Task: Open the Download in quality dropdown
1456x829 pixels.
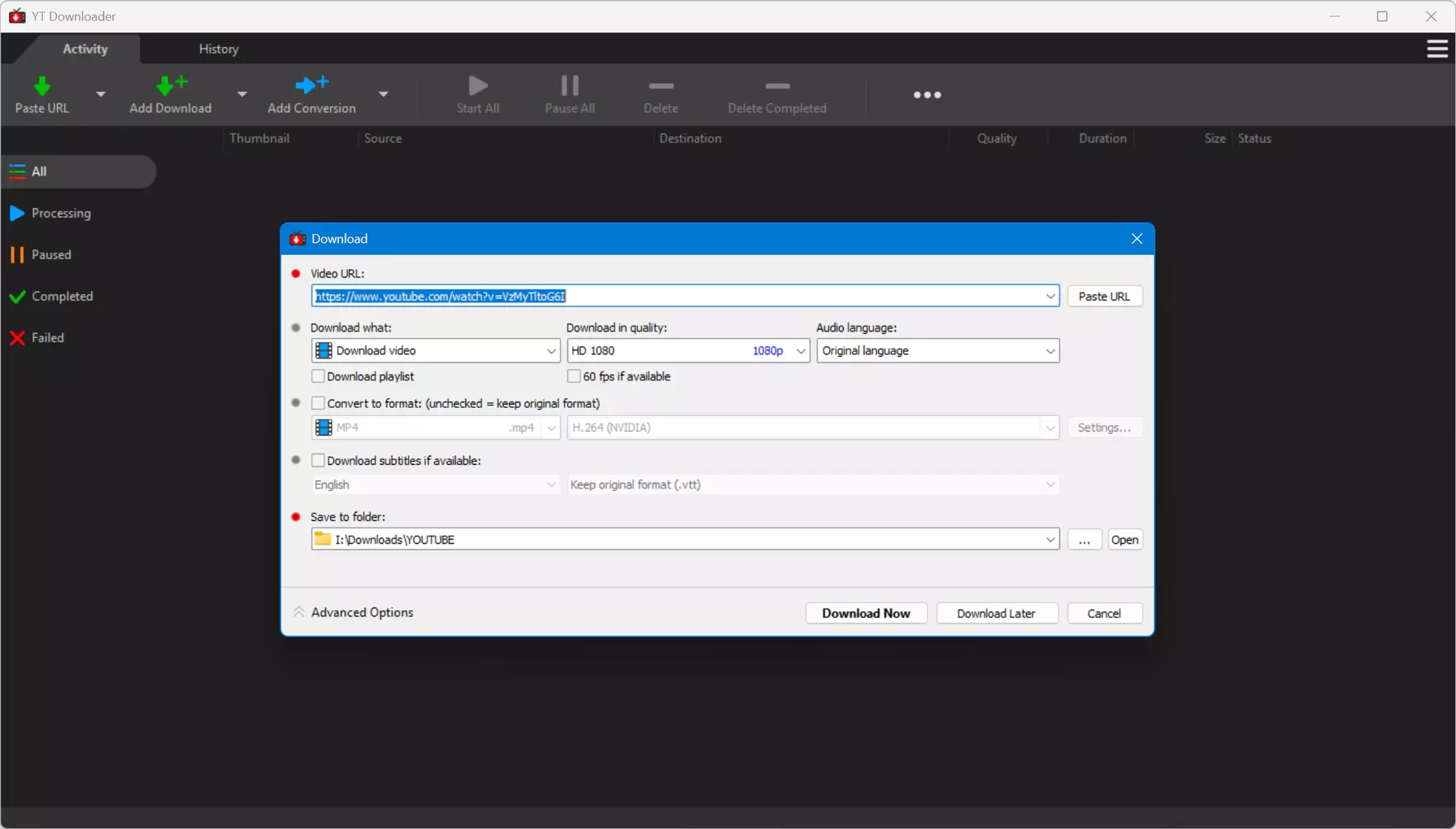Action: tap(688, 350)
